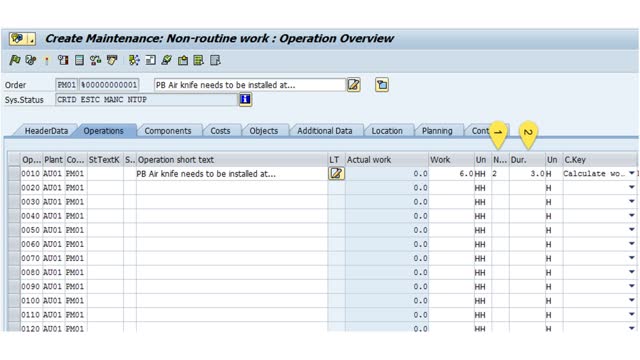Image resolution: width=640 pixels, height=360 pixels.
Task: Click the yellow-blue document icon after order description
Action: pyautogui.click(x=382, y=85)
